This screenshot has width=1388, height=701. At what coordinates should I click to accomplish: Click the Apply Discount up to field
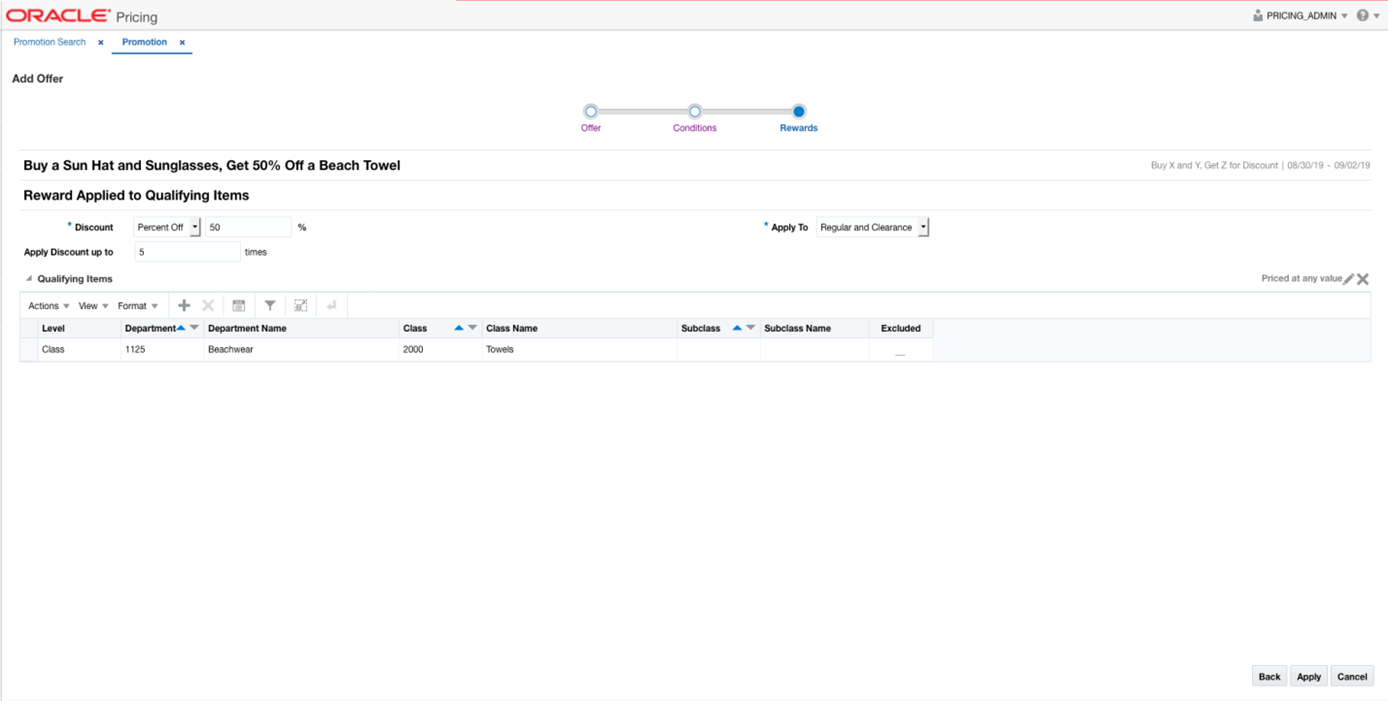(188, 252)
